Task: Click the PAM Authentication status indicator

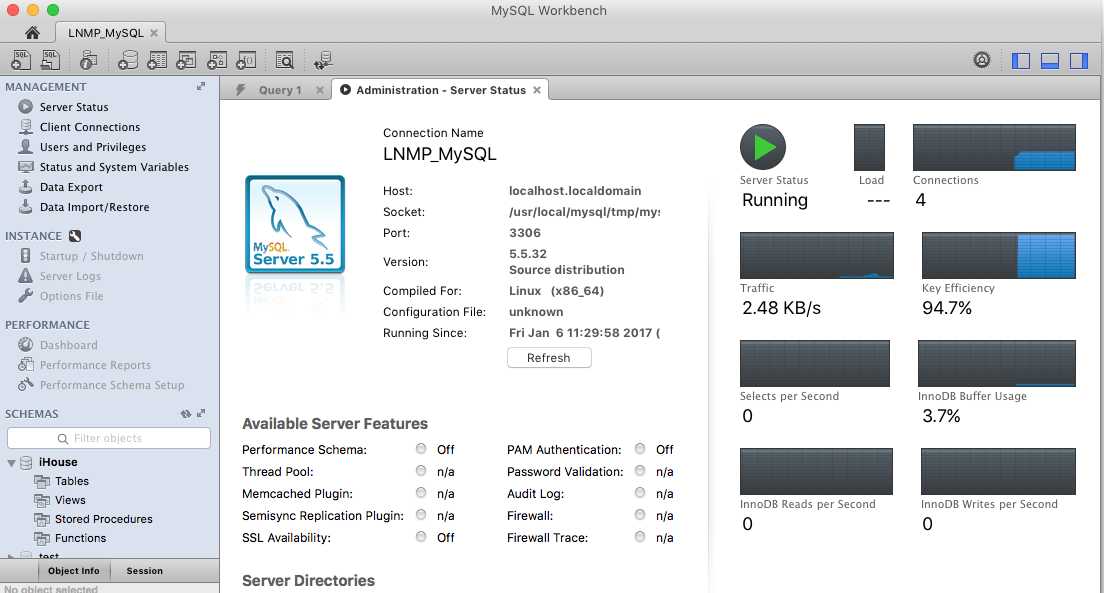Action: 640,449
